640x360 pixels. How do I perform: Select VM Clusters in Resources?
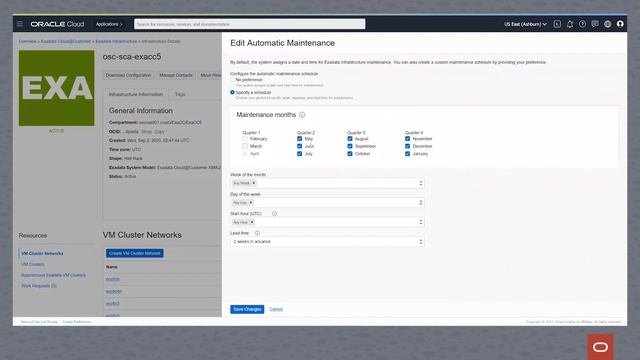[33, 264]
